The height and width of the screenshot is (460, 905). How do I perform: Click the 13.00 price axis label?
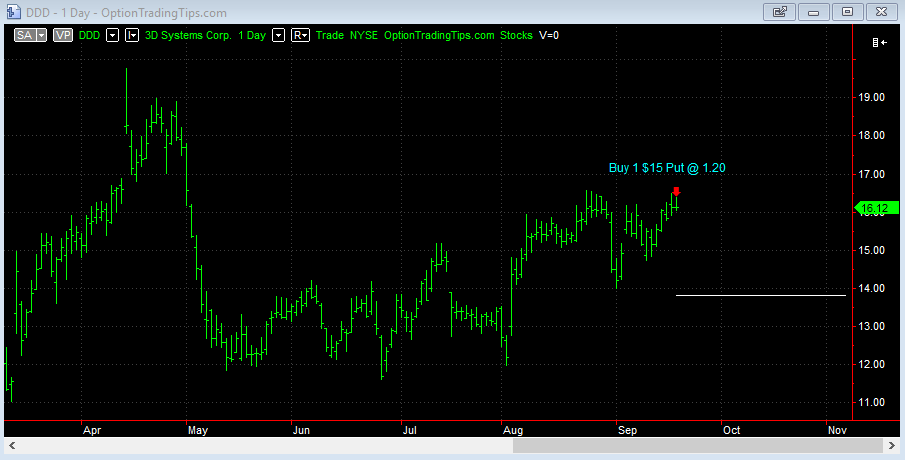872,327
